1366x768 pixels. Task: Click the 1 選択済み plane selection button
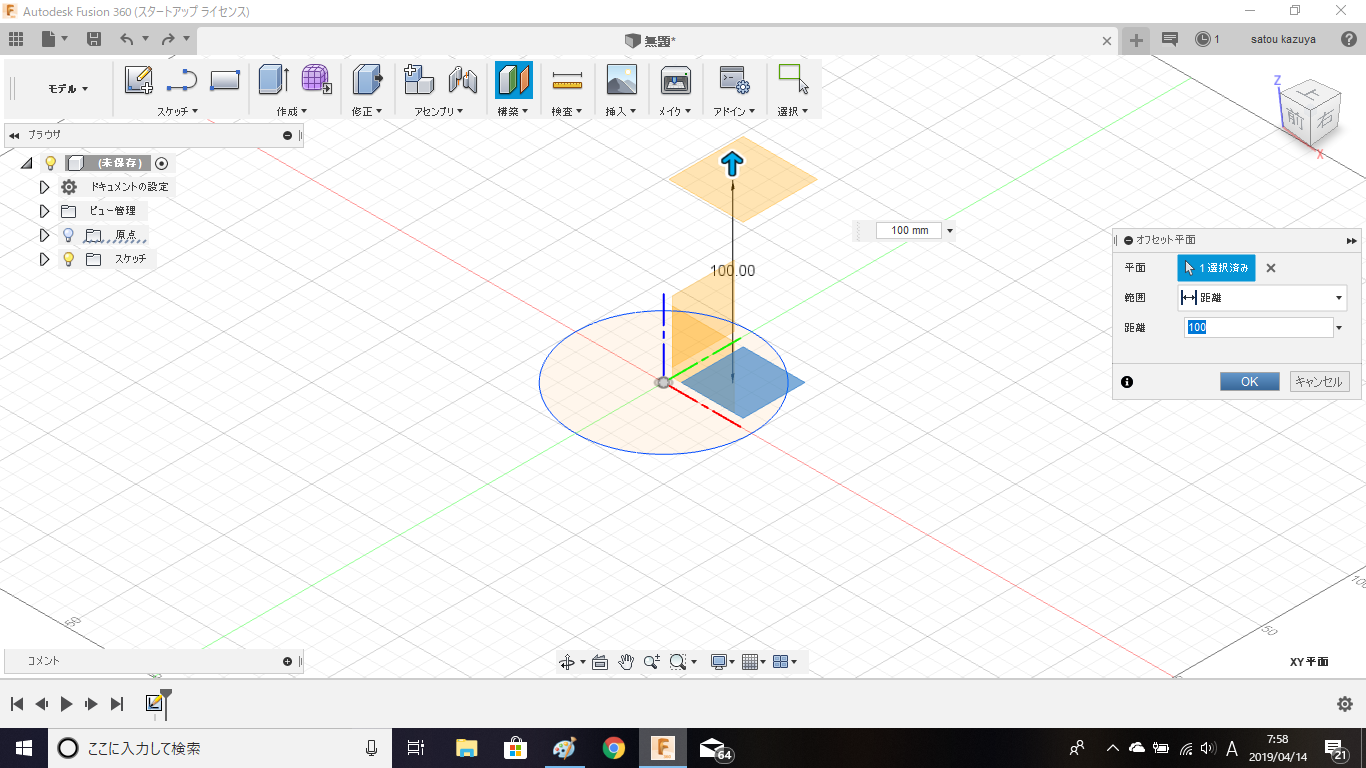(1216, 268)
